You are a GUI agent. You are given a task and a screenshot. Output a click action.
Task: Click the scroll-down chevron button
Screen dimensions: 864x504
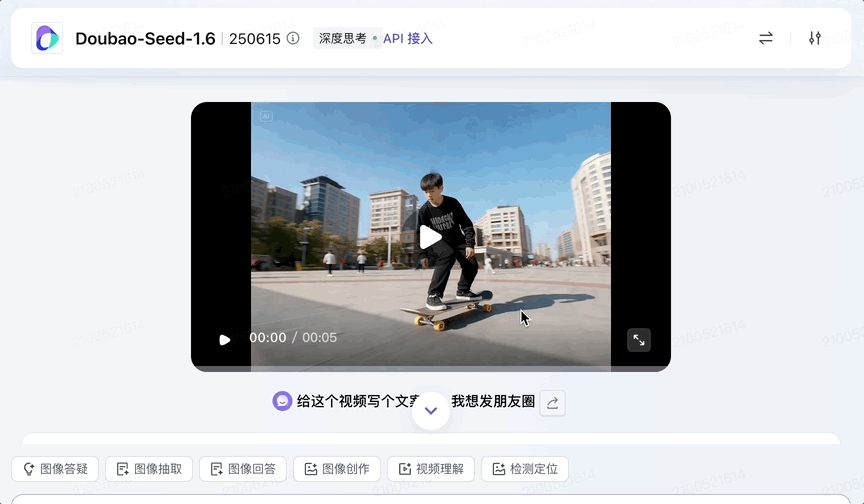[x=431, y=411]
